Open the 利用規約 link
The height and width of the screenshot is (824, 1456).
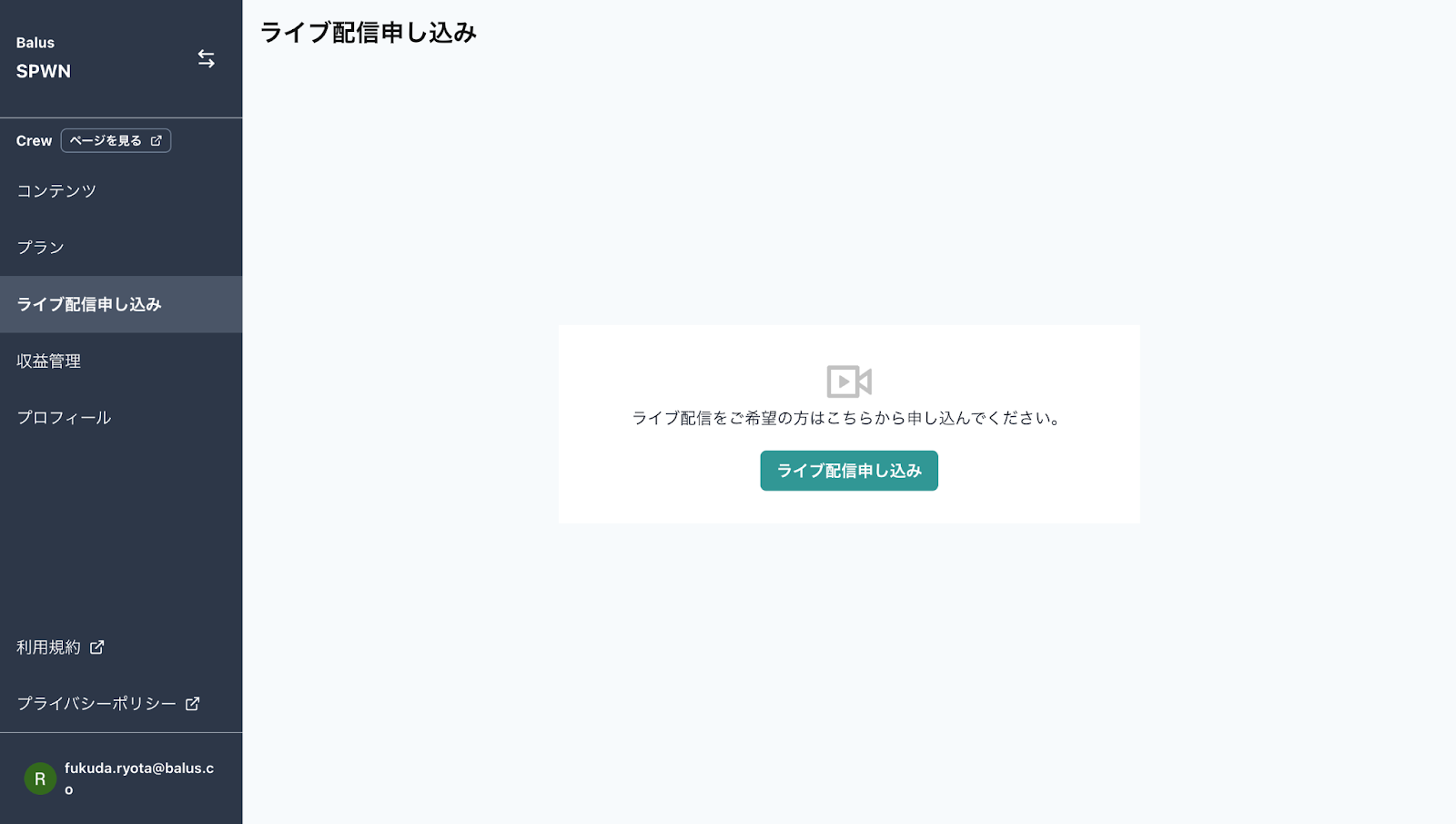[49, 647]
